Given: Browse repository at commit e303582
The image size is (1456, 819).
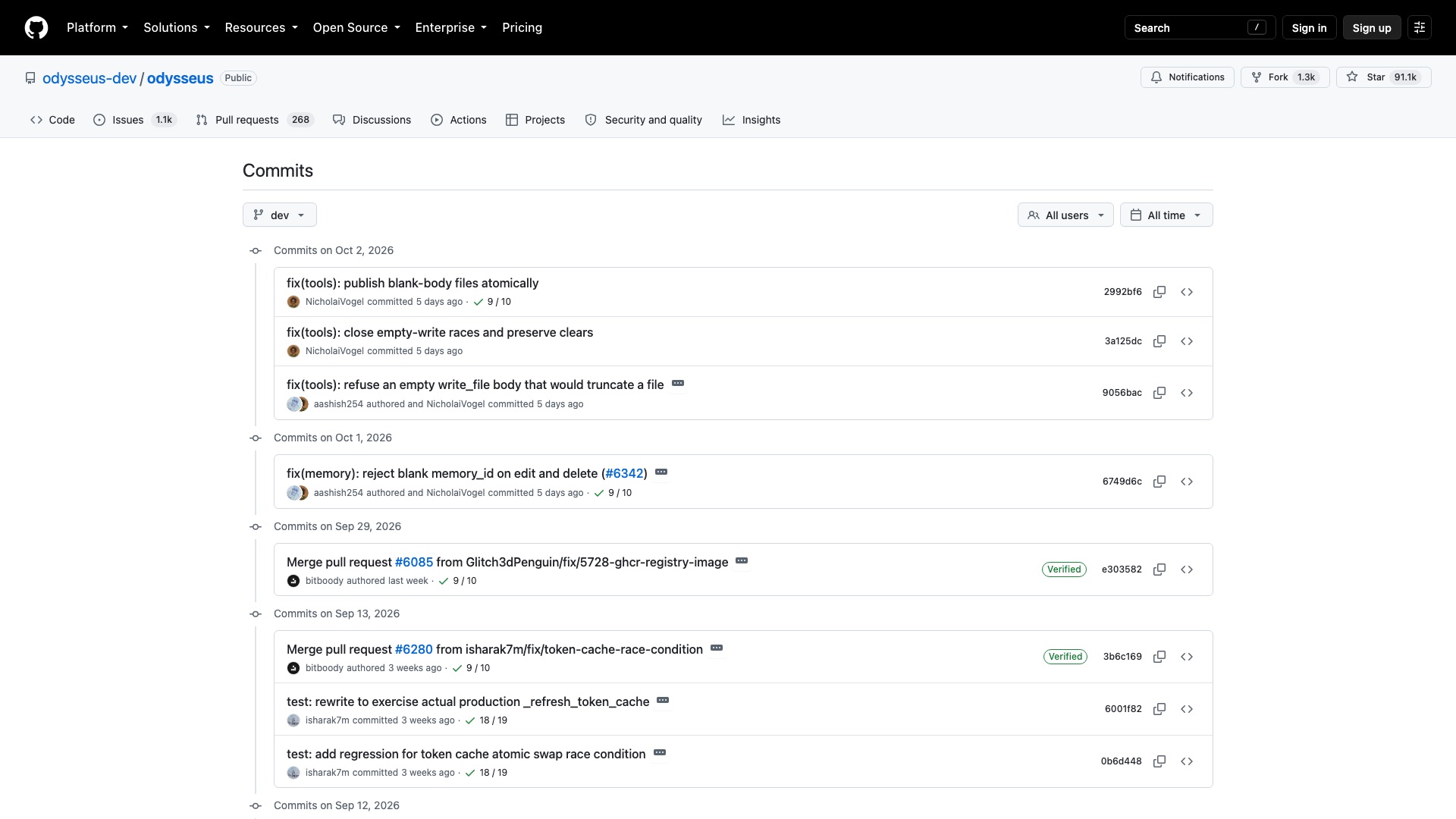Looking at the screenshot, I should pos(1187,570).
